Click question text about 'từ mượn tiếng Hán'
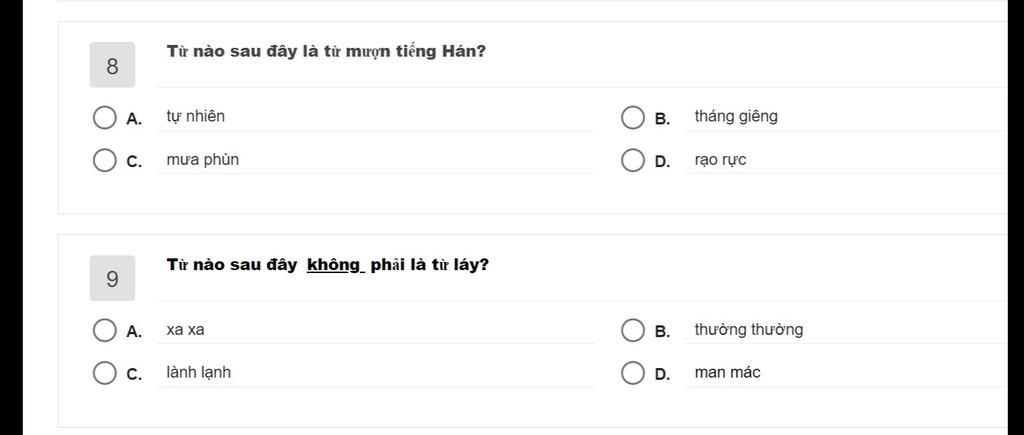 326,52
